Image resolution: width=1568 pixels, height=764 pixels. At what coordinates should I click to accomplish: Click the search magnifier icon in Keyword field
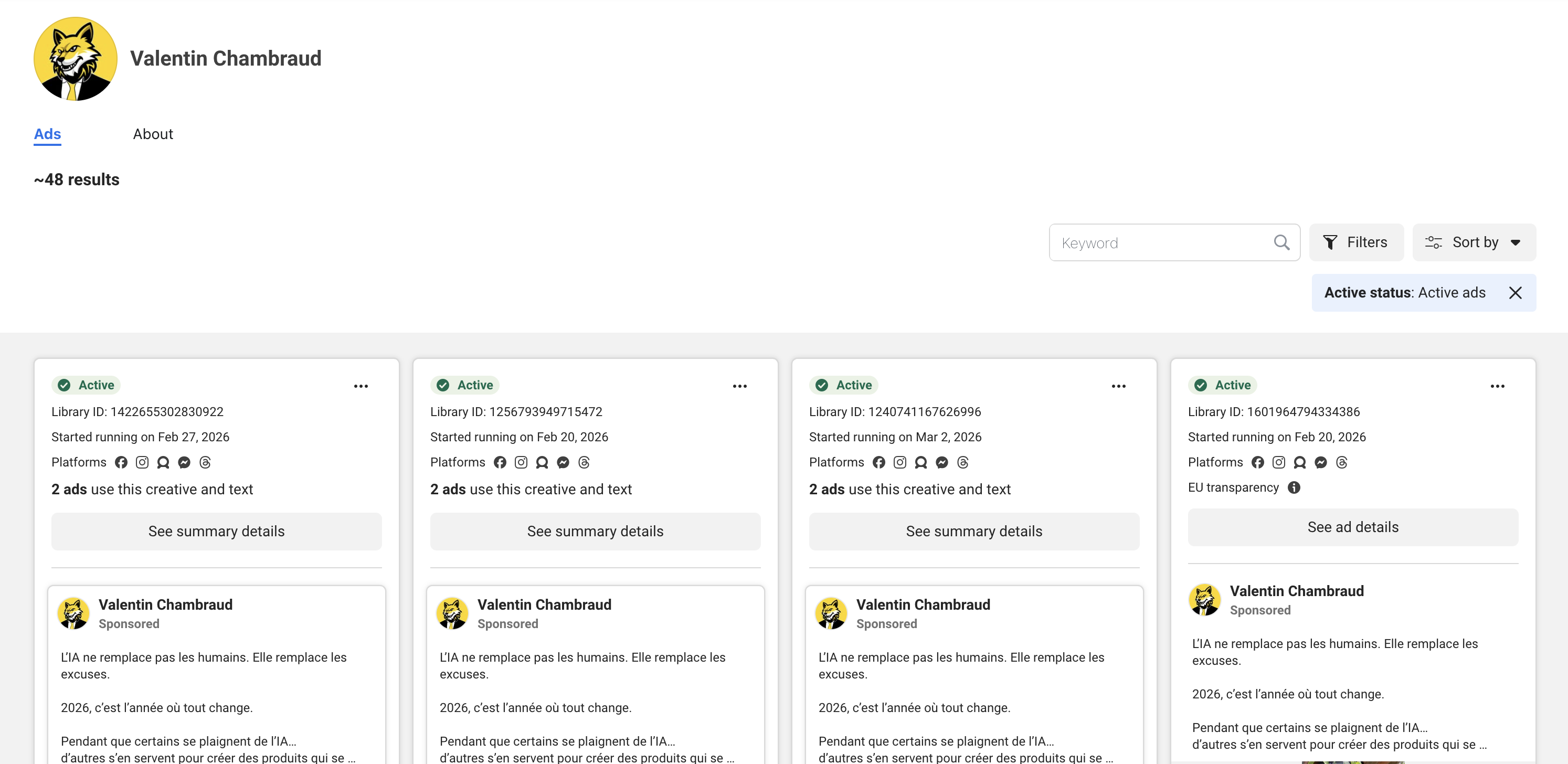point(1281,242)
